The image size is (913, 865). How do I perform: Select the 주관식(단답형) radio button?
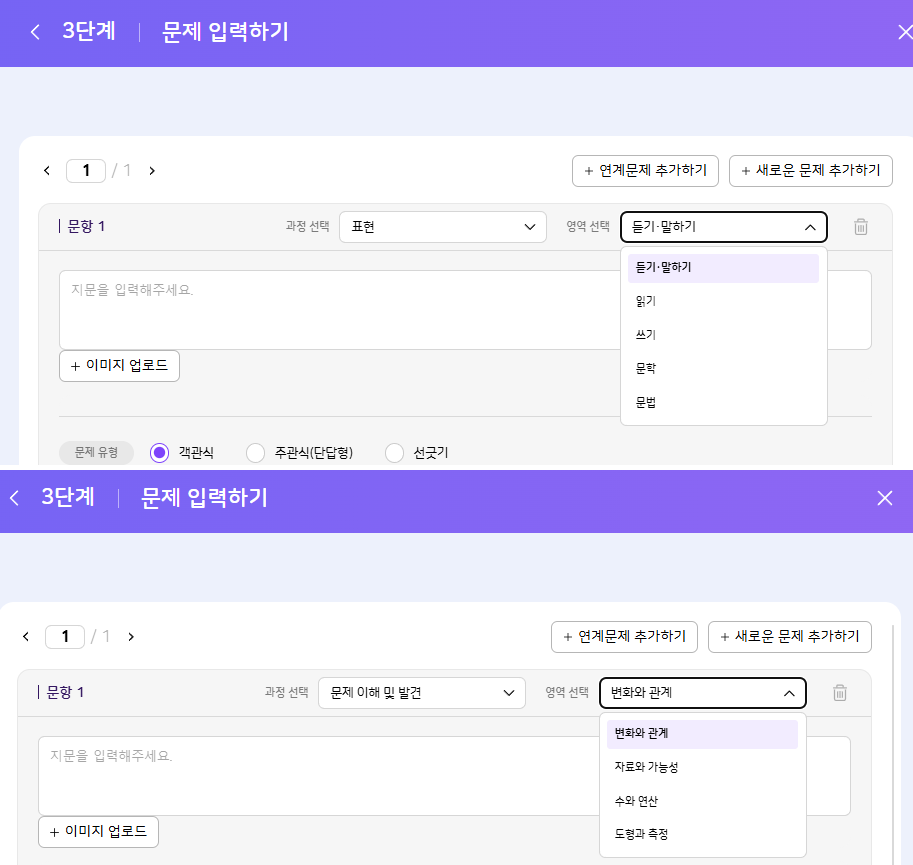coord(255,452)
